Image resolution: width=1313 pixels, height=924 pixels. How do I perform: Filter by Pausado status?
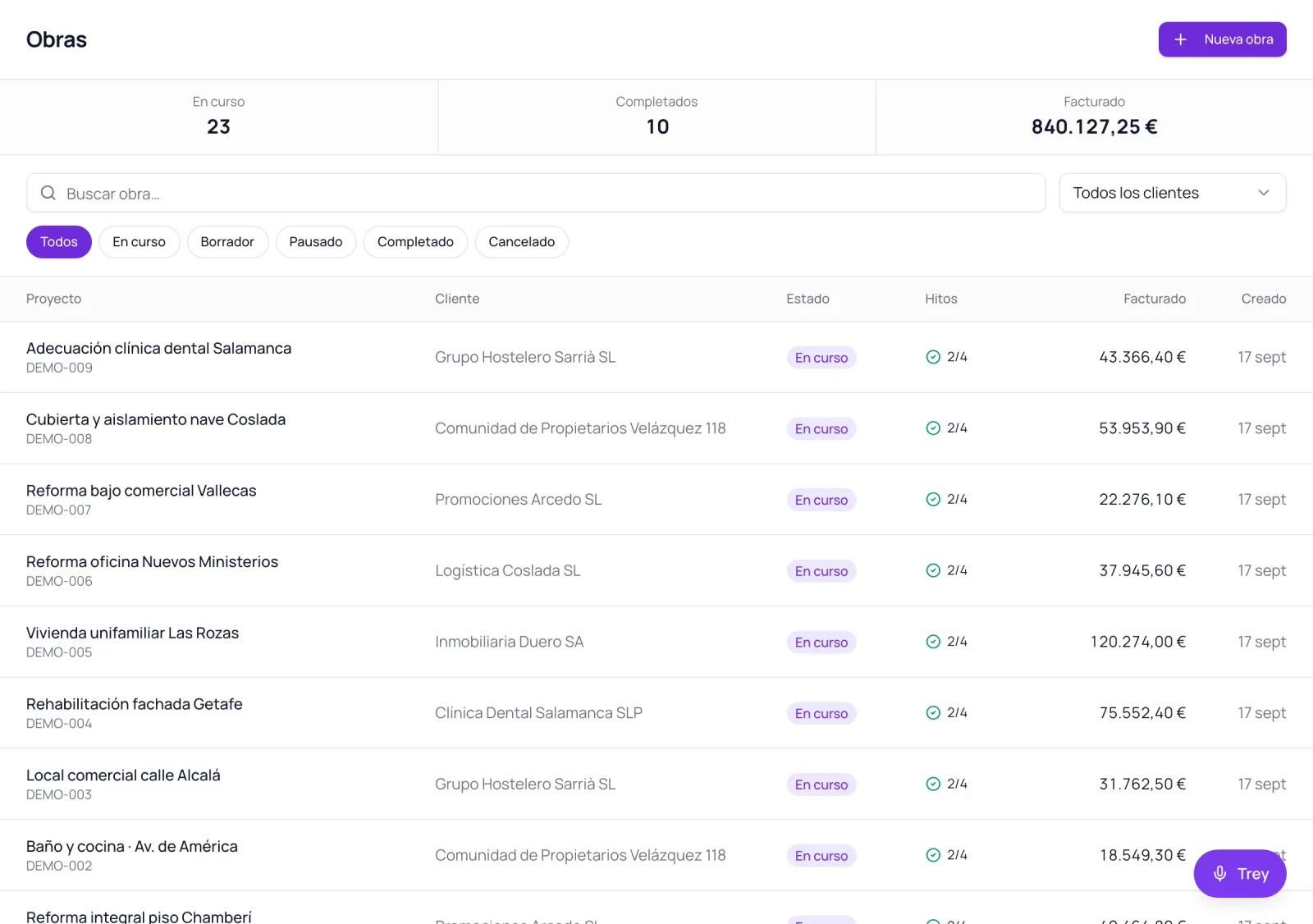point(316,242)
